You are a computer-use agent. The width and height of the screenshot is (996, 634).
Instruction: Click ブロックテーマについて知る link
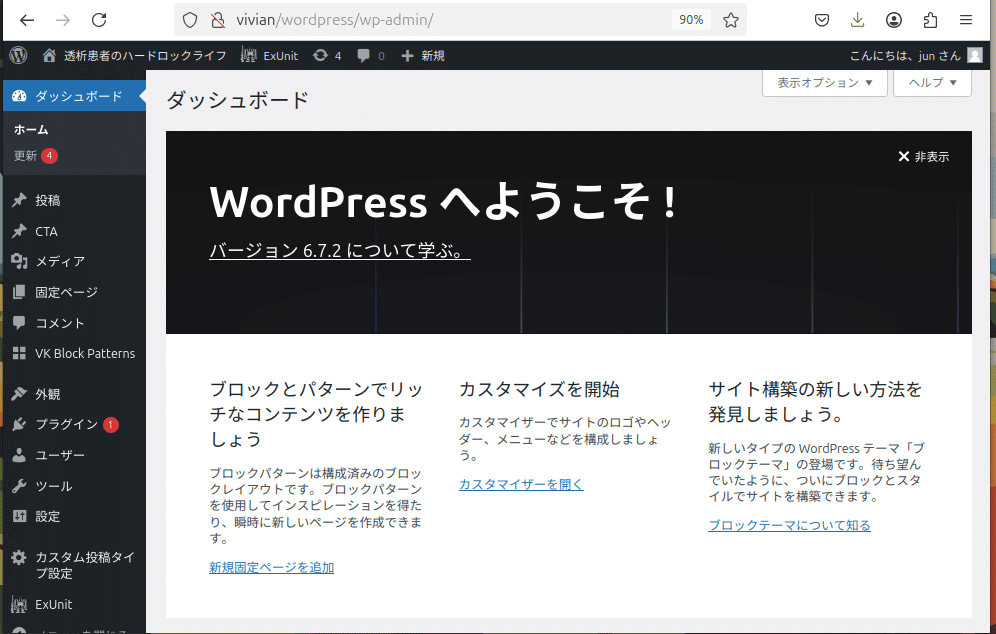pos(790,525)
